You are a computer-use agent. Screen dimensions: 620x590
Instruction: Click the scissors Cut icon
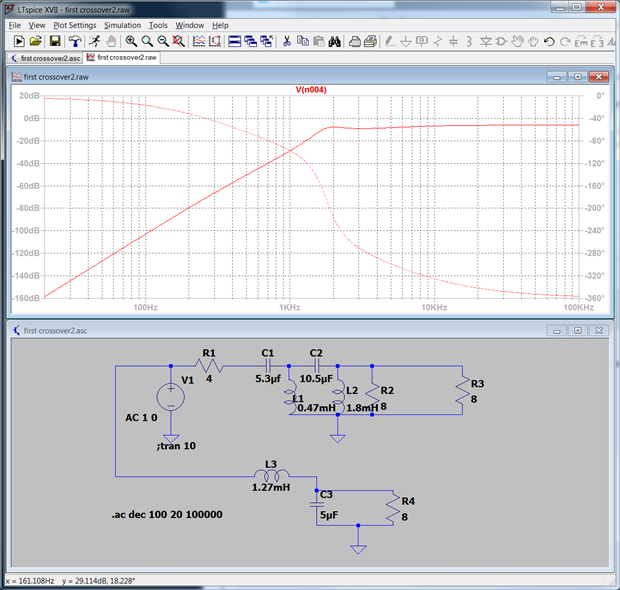(x=286, y=41)
